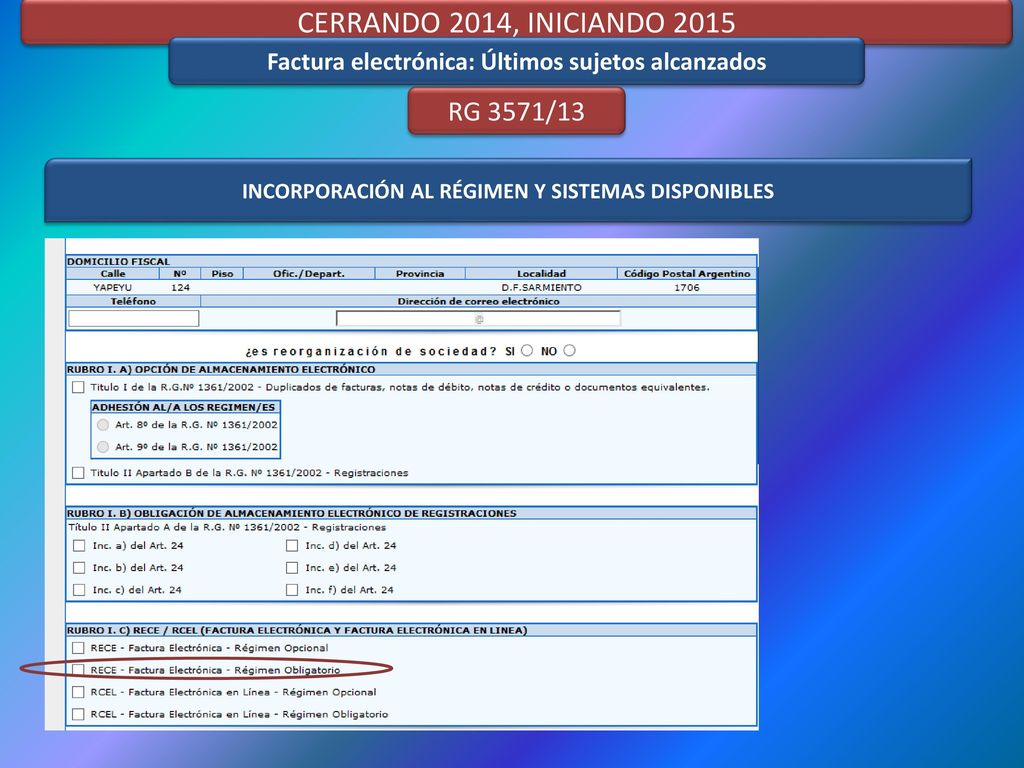
Task: Click the Ofic./Depart. column header
Action: 309,274
